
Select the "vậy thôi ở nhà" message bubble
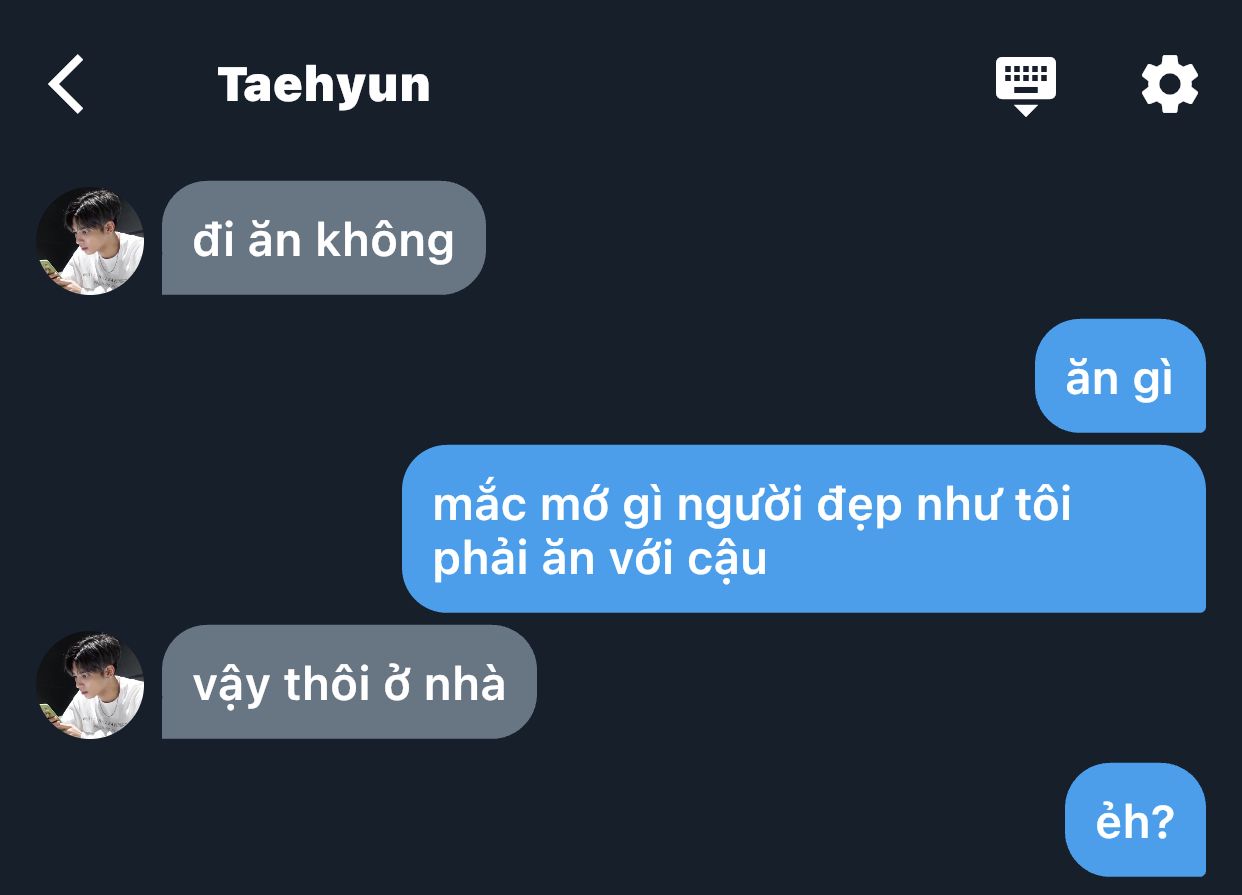tap(349, 682)
